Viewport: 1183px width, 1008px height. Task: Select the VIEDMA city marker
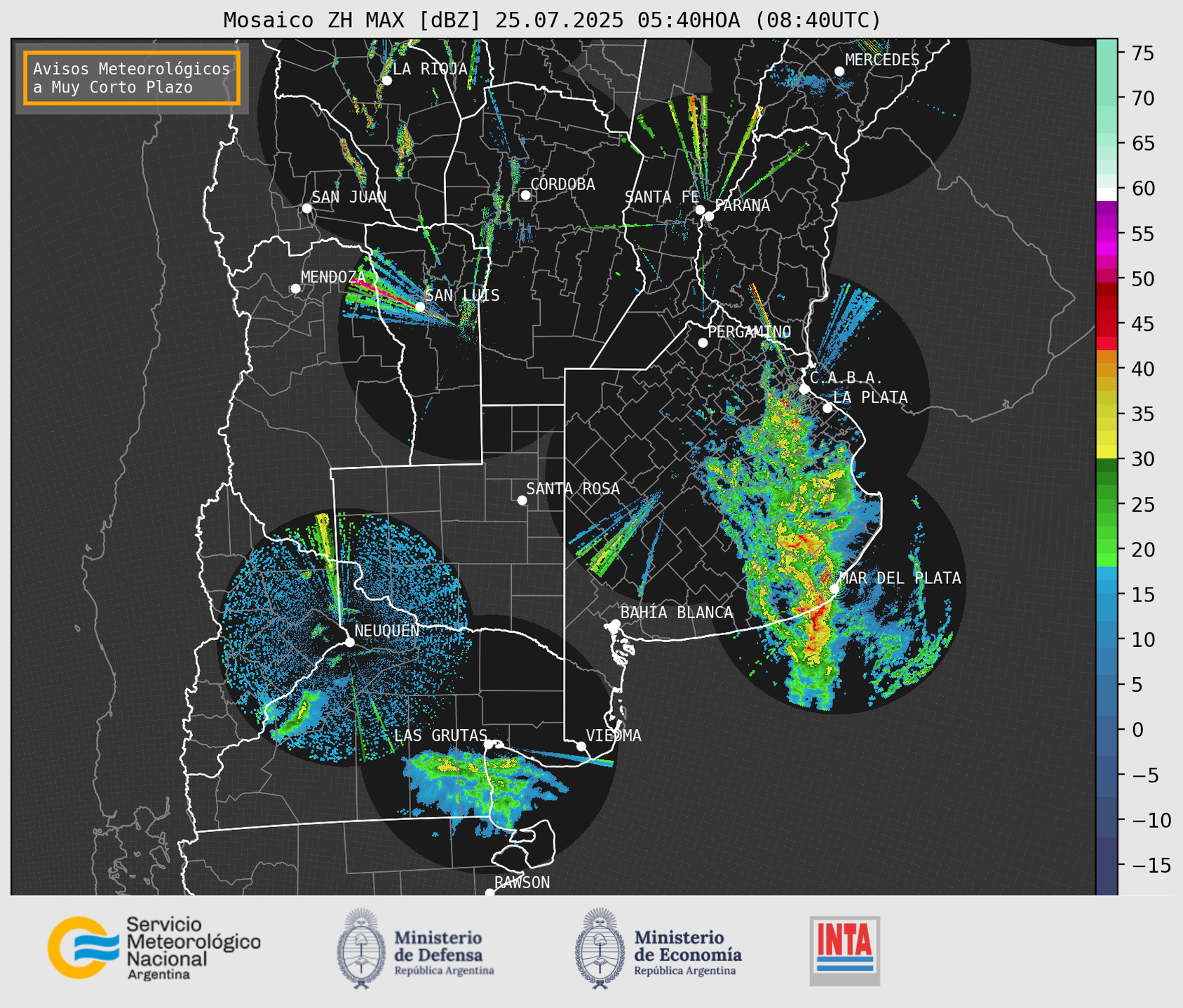point(581,746)
